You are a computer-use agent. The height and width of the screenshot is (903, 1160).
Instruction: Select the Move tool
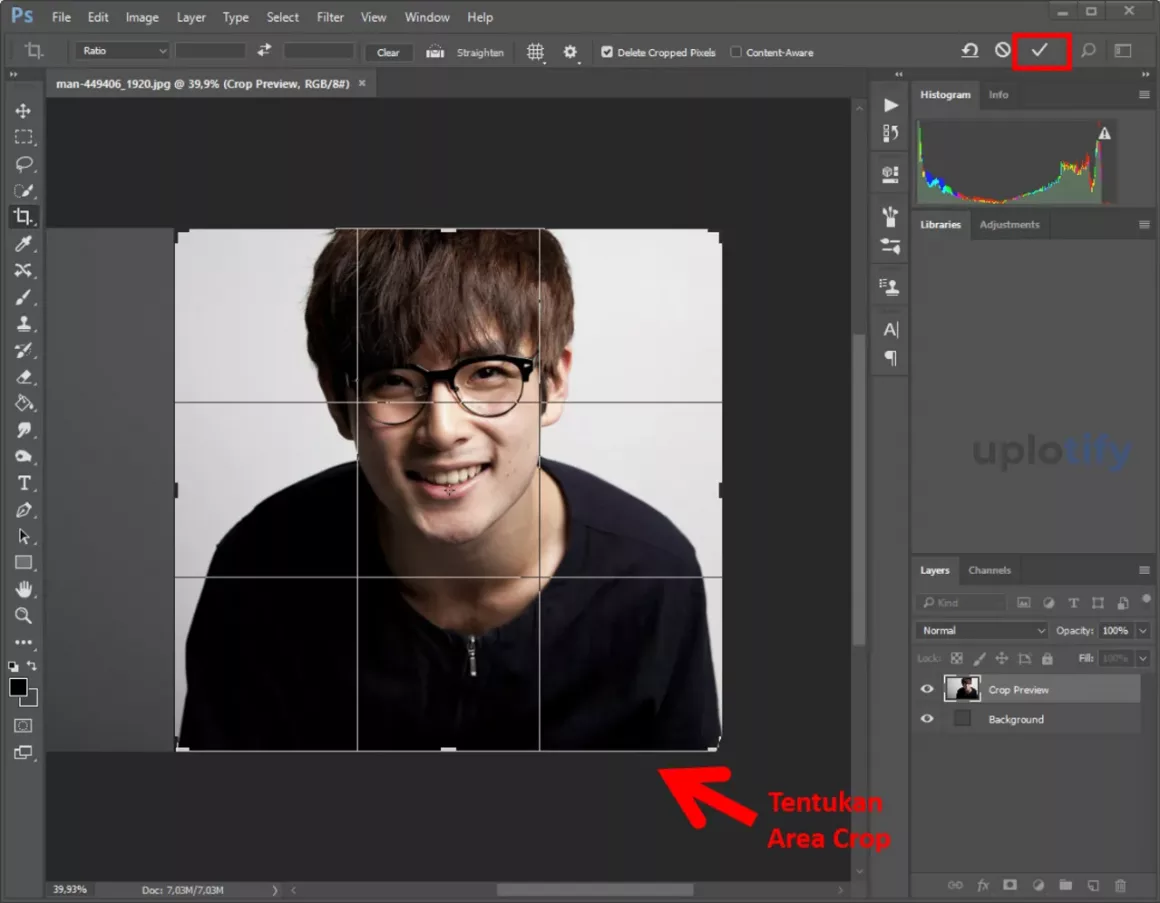click(x=23, y=111)
